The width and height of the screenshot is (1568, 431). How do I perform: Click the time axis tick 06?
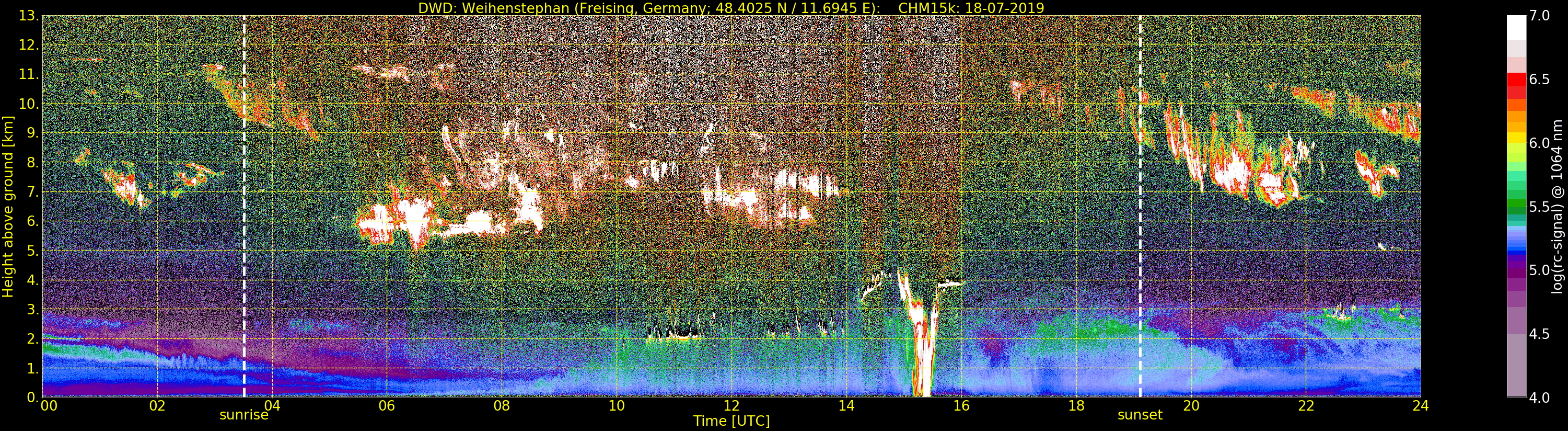tap(387, 405)
